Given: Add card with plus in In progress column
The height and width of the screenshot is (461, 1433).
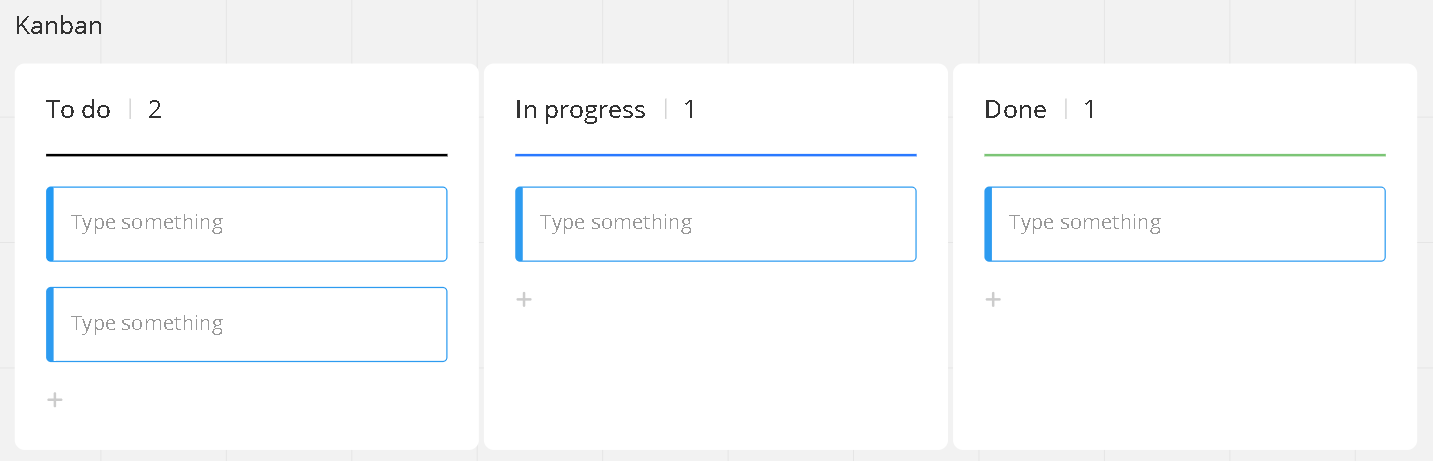Looking at the screenshot, I should 524,299.
